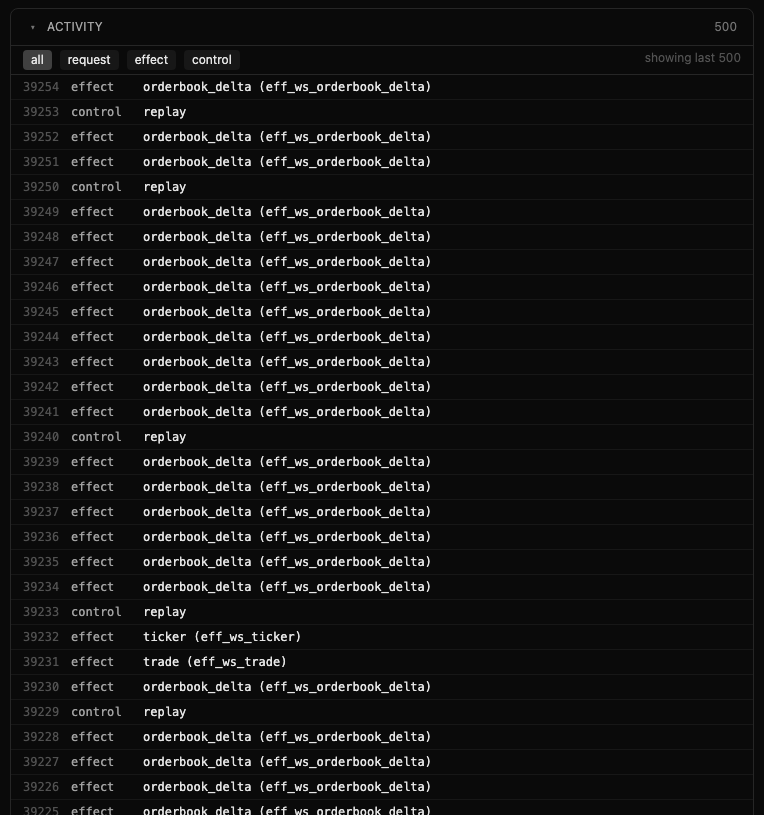Open event 39227 orderbook_delta row
Viewport: 764px width, 815px height.
pyautogui.click(x=382, y=761)
